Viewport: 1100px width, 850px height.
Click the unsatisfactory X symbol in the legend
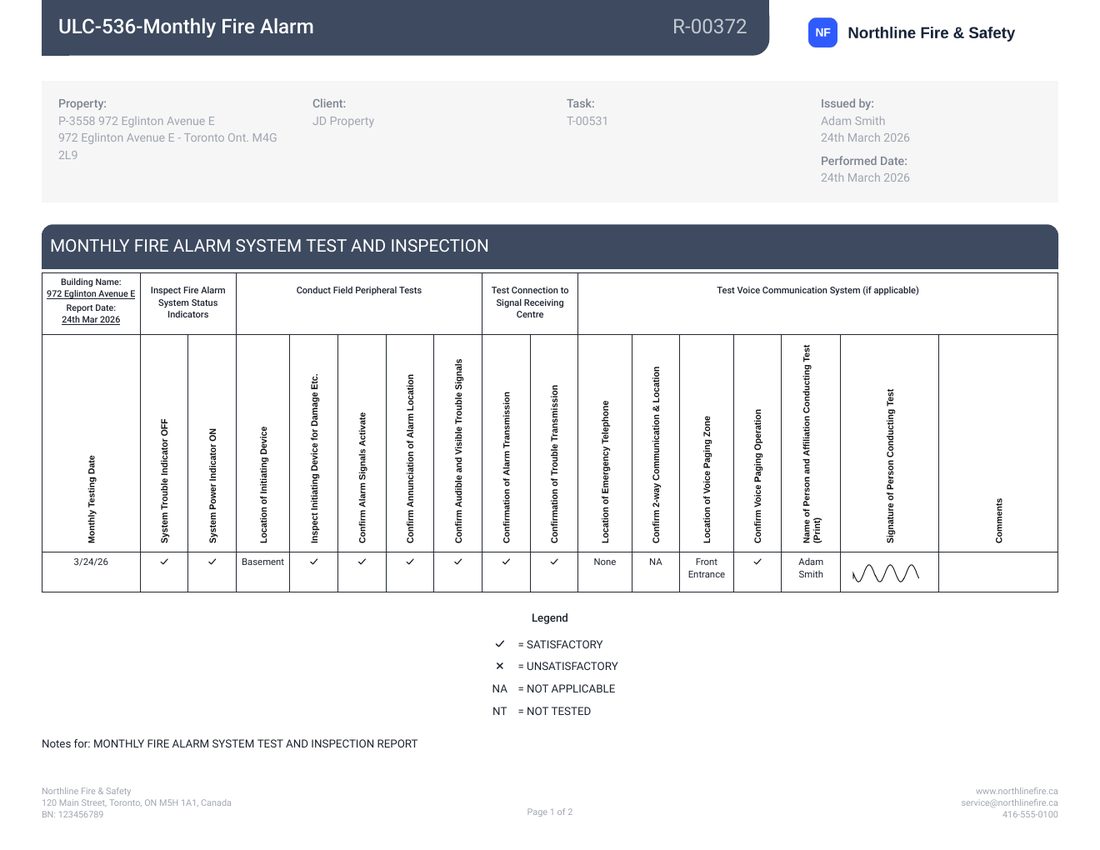[x=499, y=666]
